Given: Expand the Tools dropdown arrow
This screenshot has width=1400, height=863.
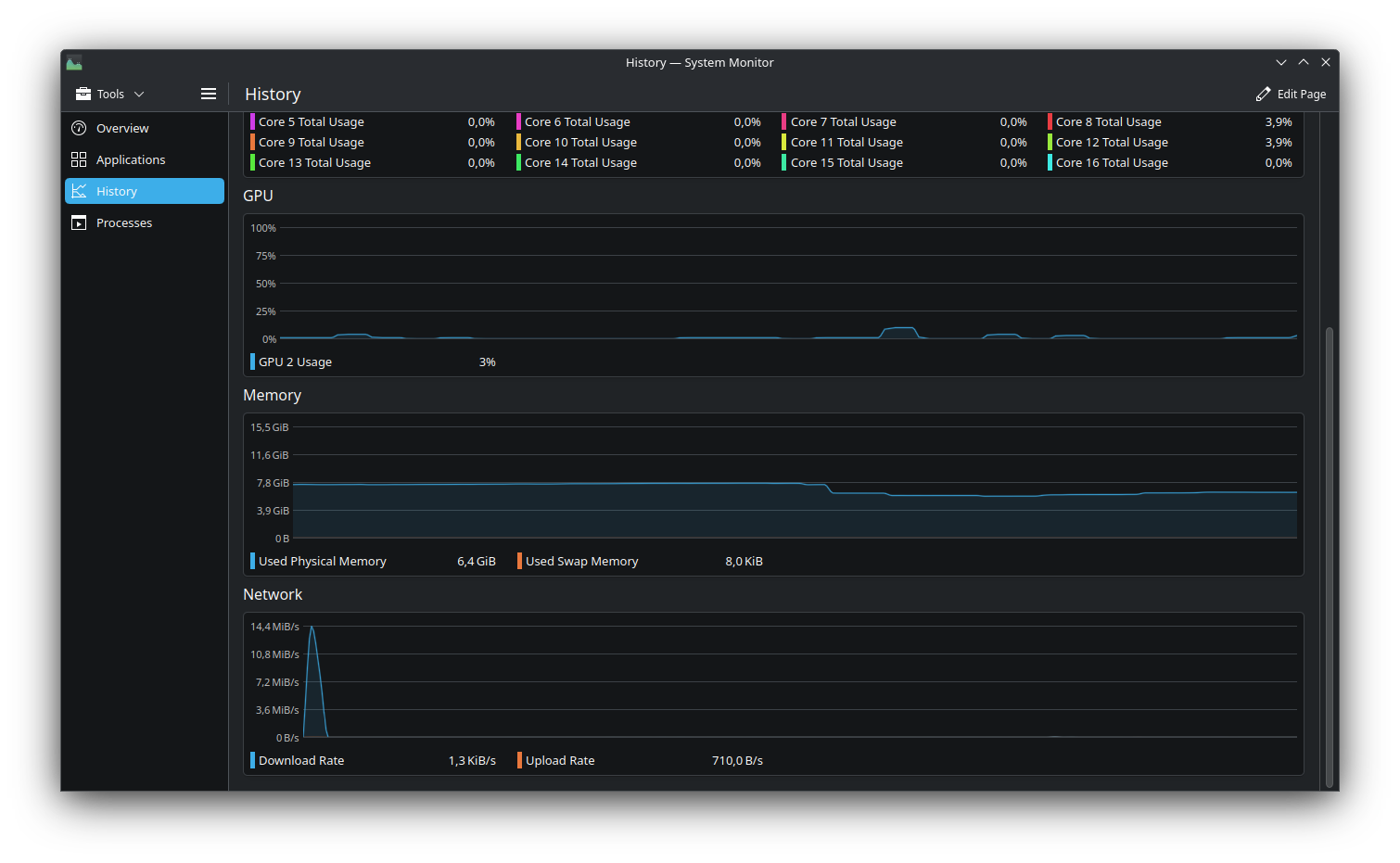Looking at the screenshot, I should 139,95.
